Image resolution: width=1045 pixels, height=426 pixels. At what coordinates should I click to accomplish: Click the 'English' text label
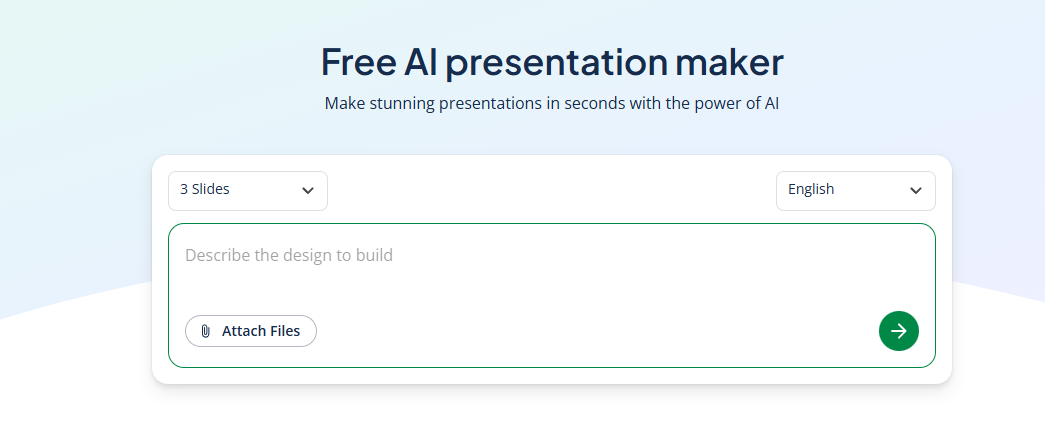pyautogui.click(x=810, y=189)
